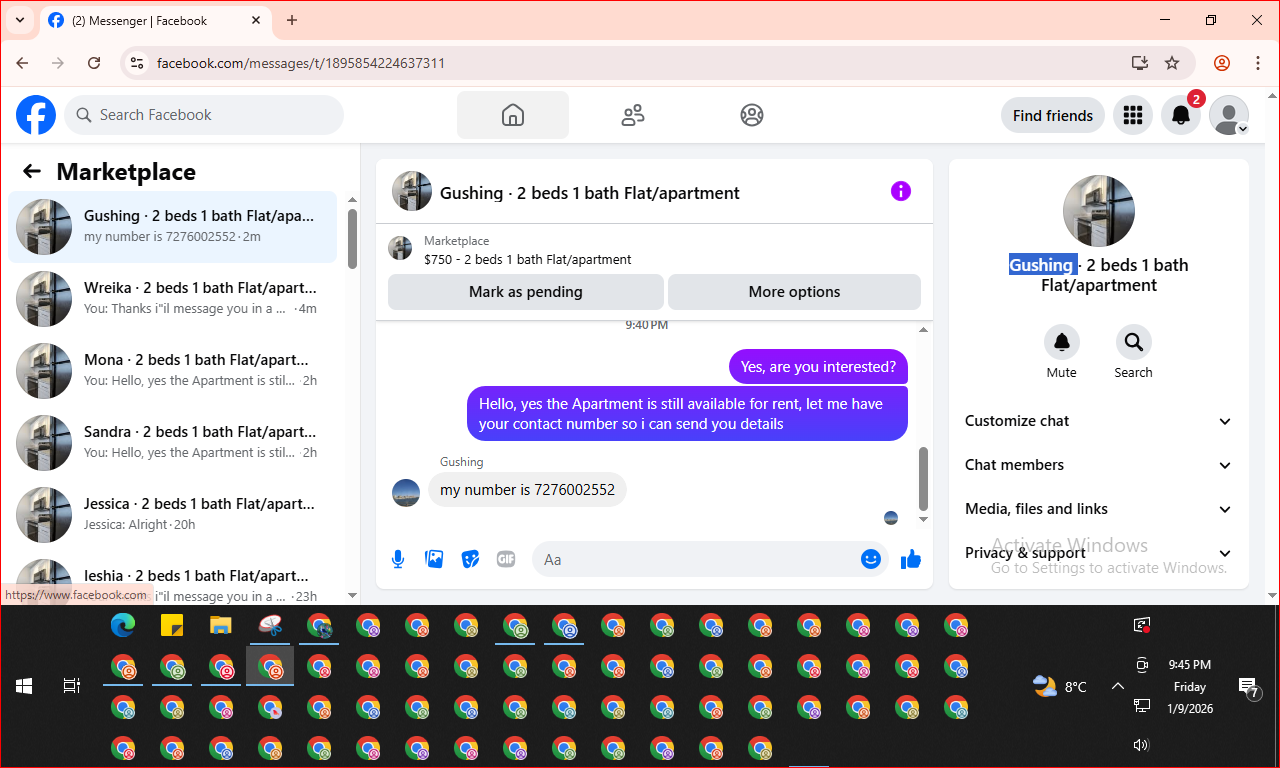Open the Facebook logo home link
Viewport: 1280px width, 768px height.
click(x=36, y=115)
